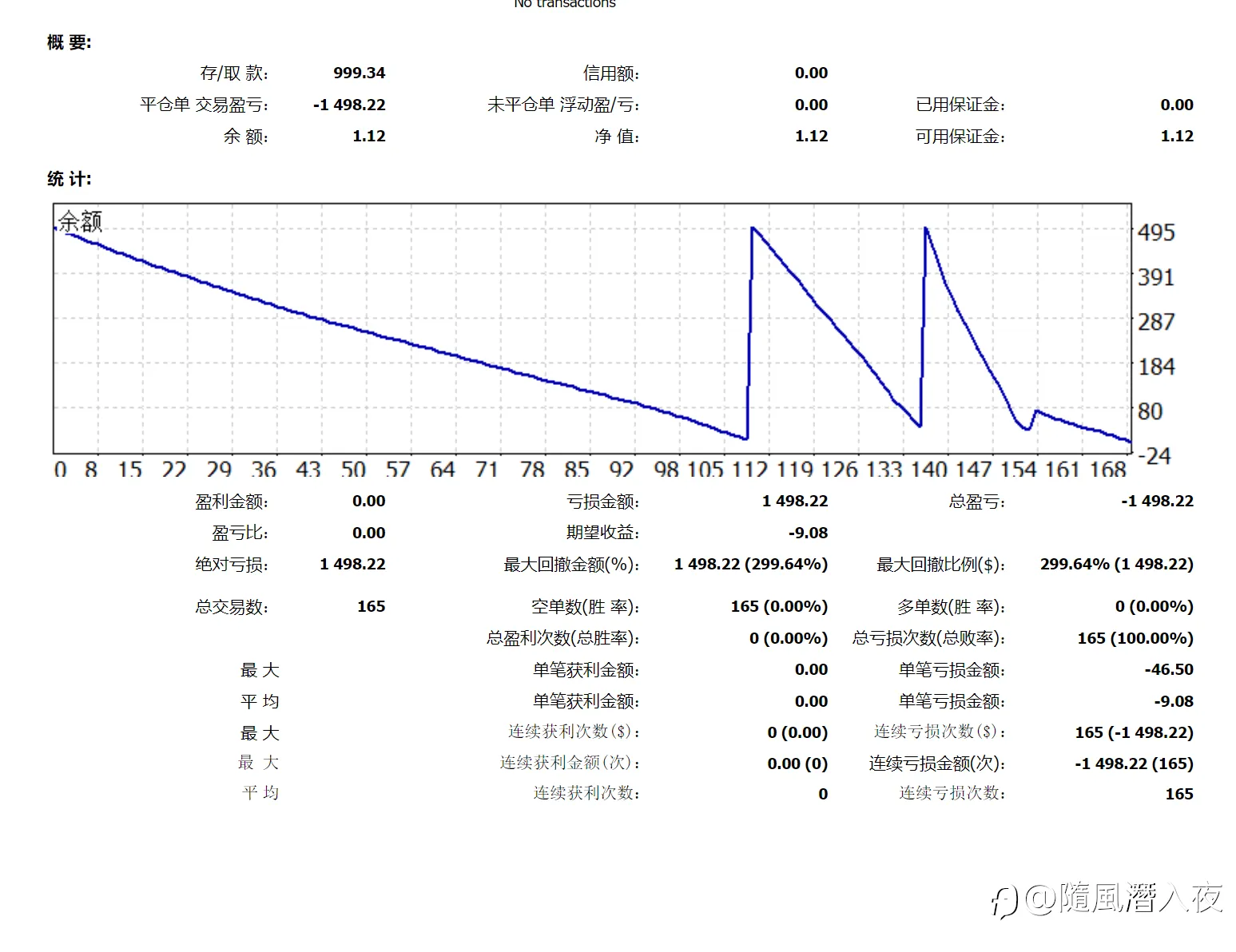Viewport: 1236px width, 952px height.
Task: Select the expected payoff value -9.08
Action: pos(808,533)
